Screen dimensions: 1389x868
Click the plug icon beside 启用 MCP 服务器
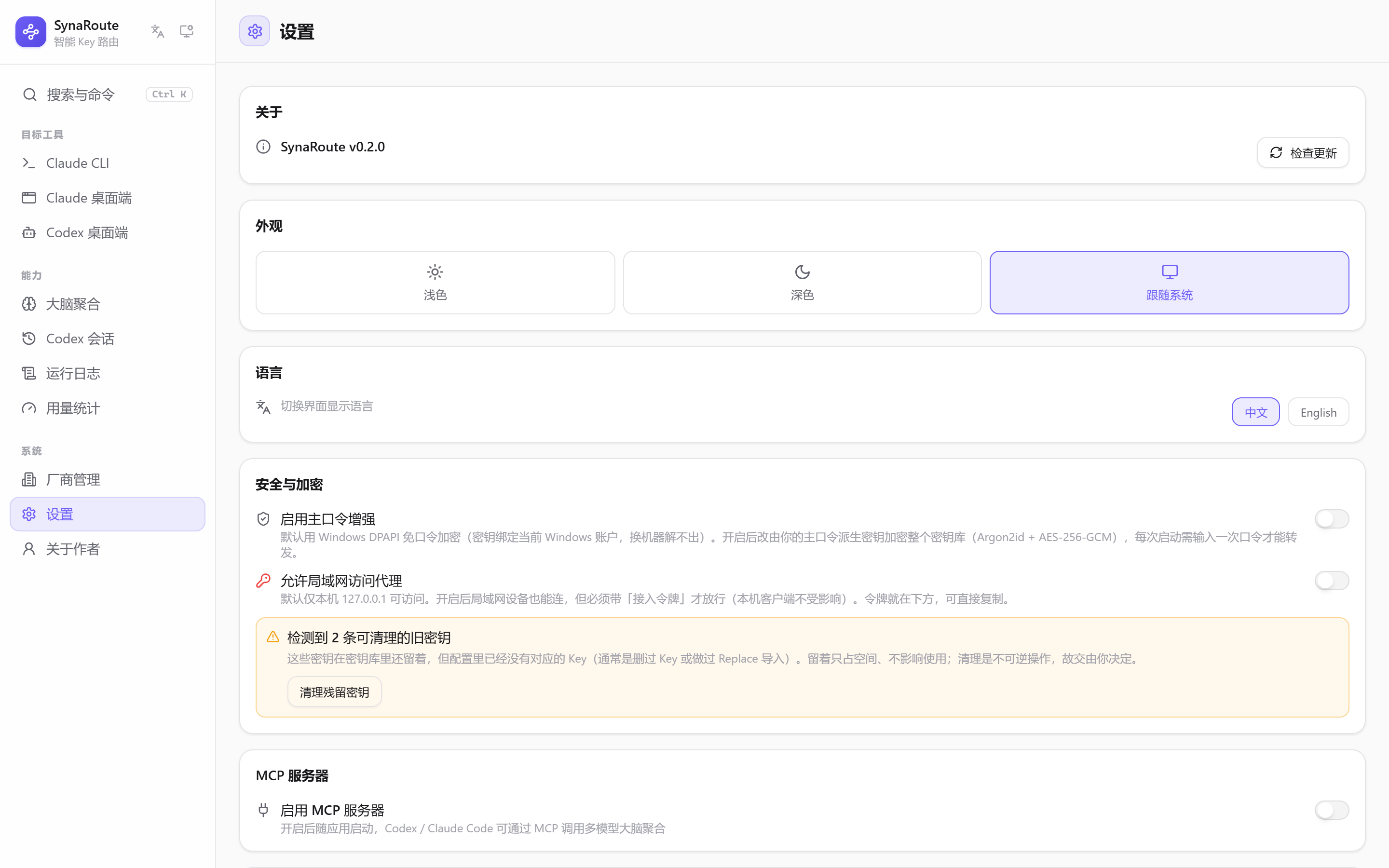[x=263, y=810]
